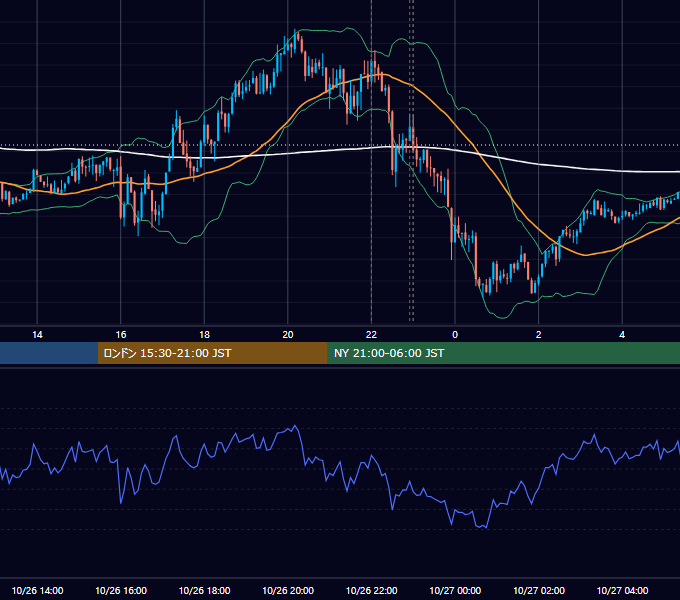Click the 10/26 14:00 date label

pos(37,590)
